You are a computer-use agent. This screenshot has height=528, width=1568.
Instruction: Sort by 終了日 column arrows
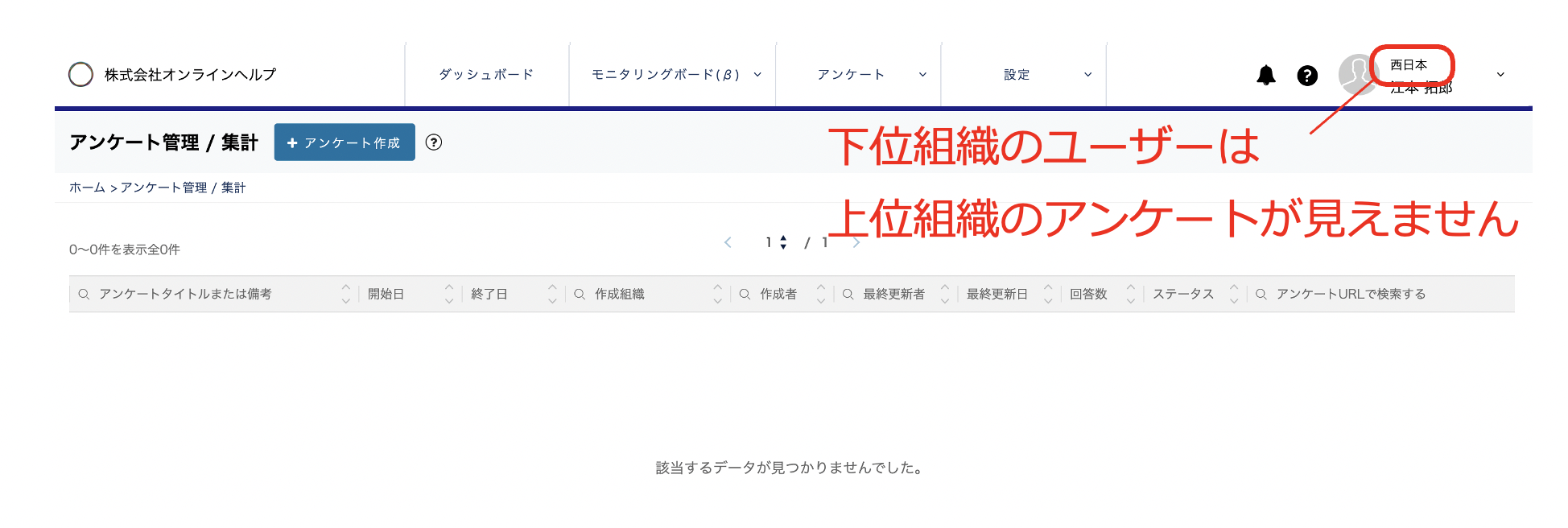pos(552,294)
